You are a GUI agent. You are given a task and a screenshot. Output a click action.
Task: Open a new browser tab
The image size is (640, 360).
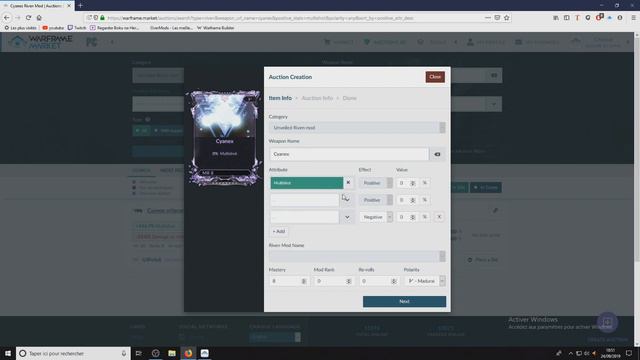[80, 5]
